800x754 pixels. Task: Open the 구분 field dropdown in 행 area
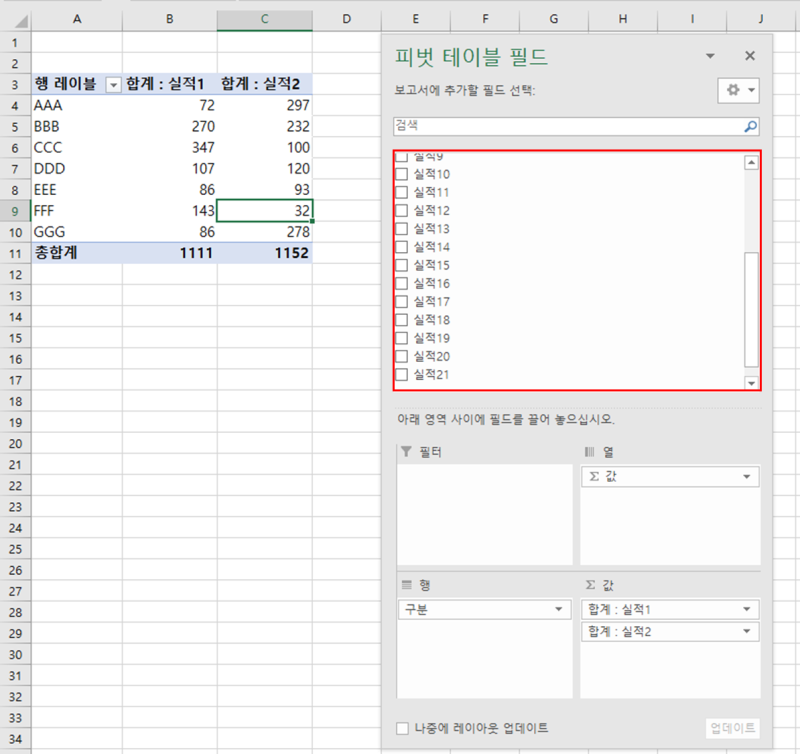(559, 609)
